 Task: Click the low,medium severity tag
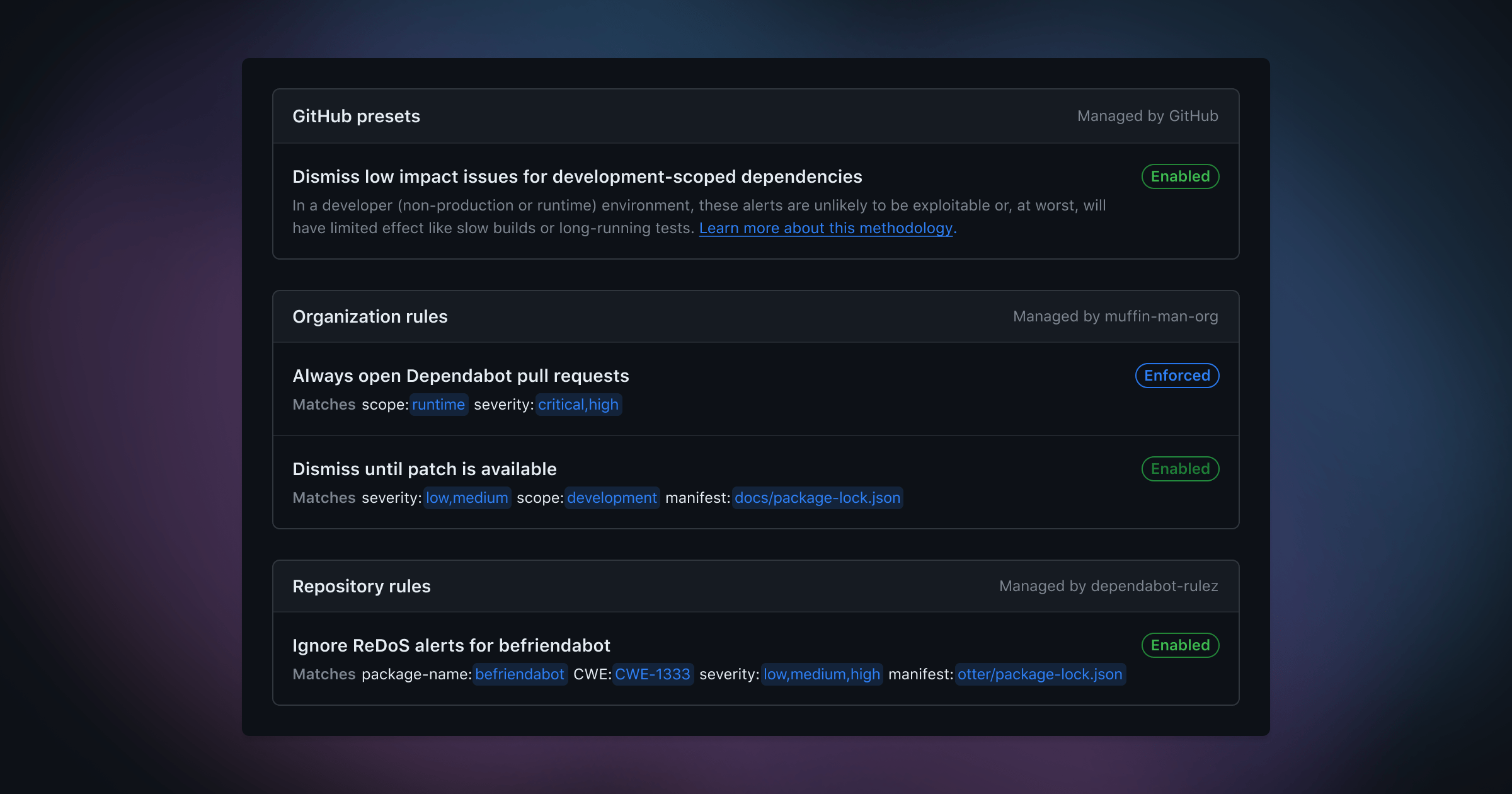[x=466, y=497]
